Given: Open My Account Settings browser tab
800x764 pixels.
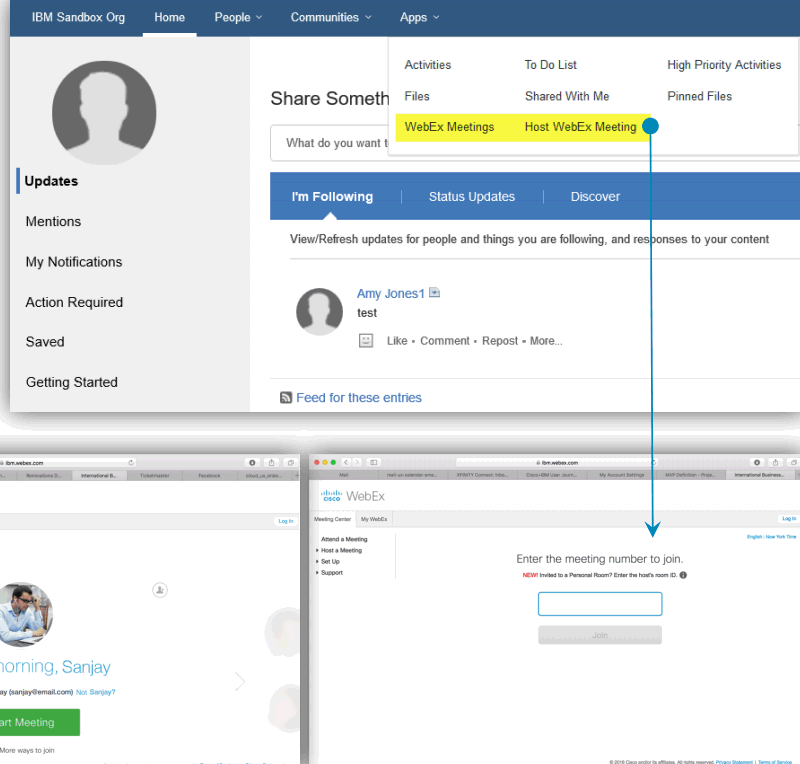Looking at the screenshot, I should [x=621, y=475].
